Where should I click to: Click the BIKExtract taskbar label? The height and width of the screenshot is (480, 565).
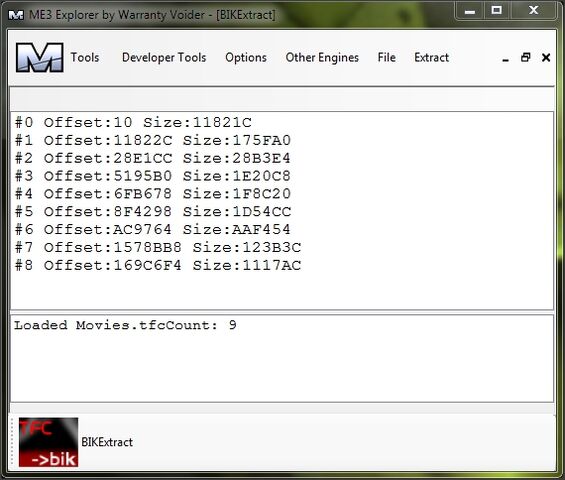click(107, 442)
